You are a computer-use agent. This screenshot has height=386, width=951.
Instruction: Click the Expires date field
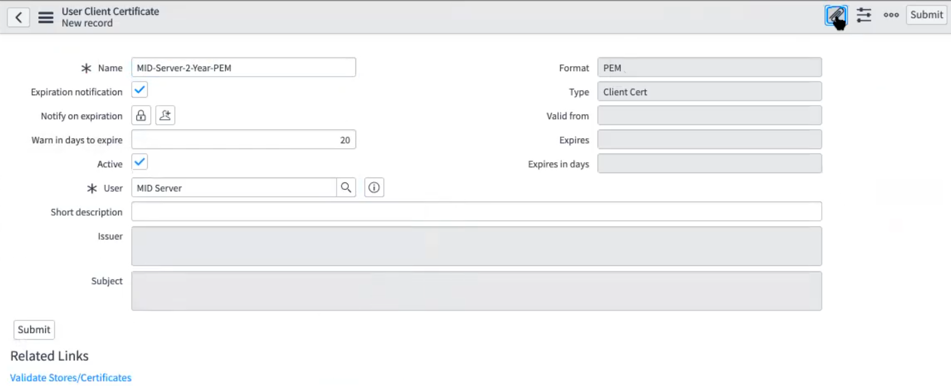point(710,140)
